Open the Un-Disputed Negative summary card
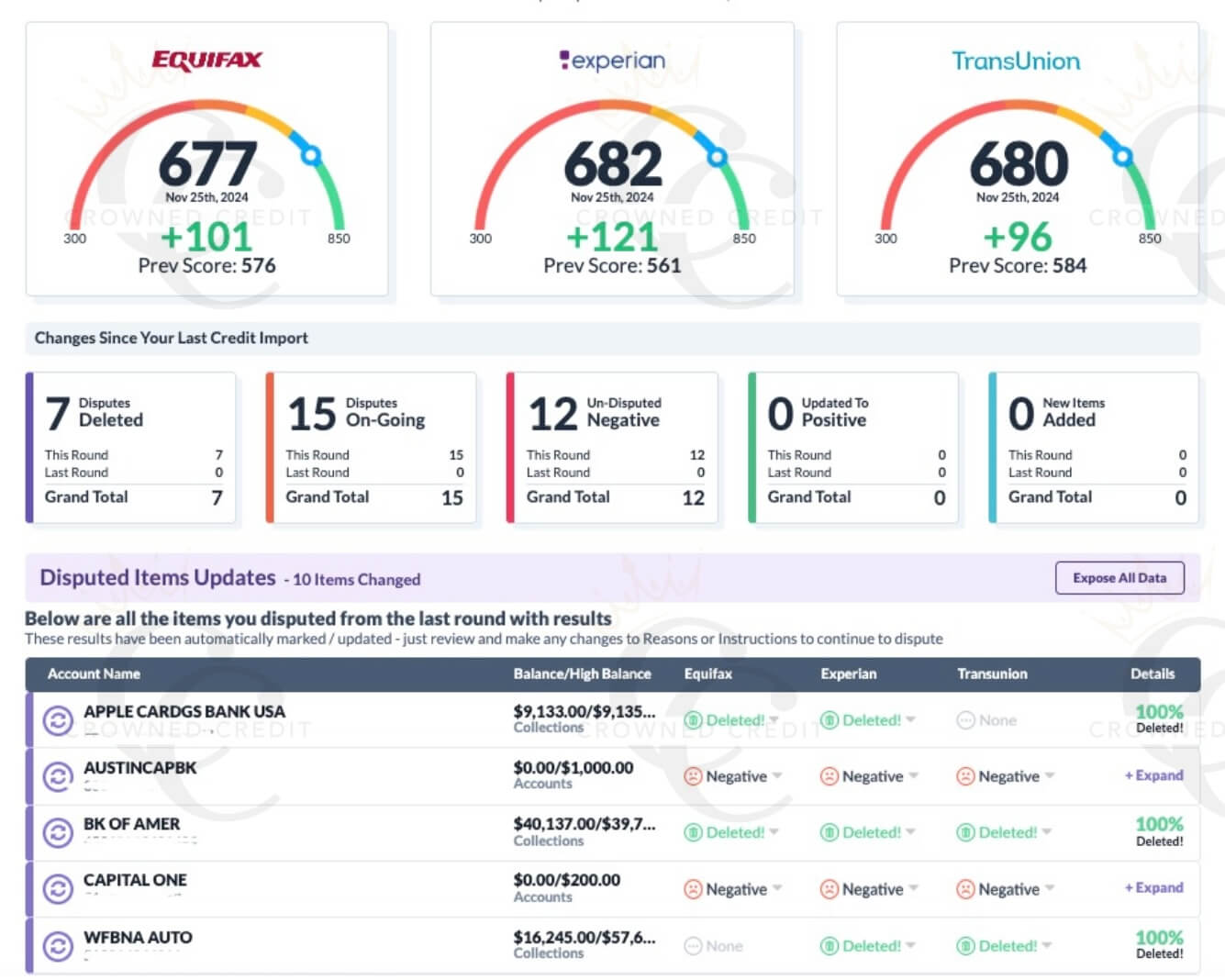Viewport: 1225px width, 980px height. (x=613, y=448)
